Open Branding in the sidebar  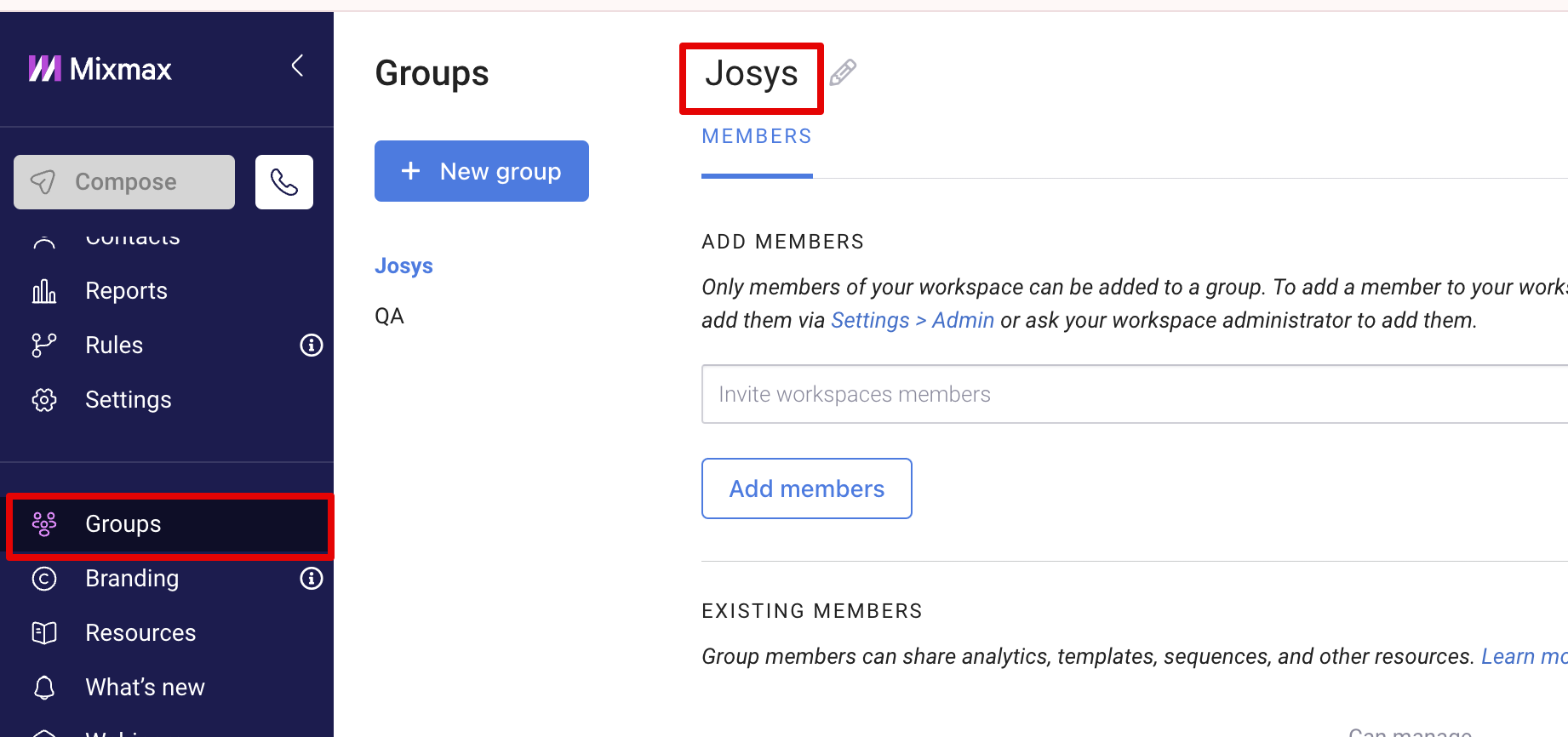point(132,579)
